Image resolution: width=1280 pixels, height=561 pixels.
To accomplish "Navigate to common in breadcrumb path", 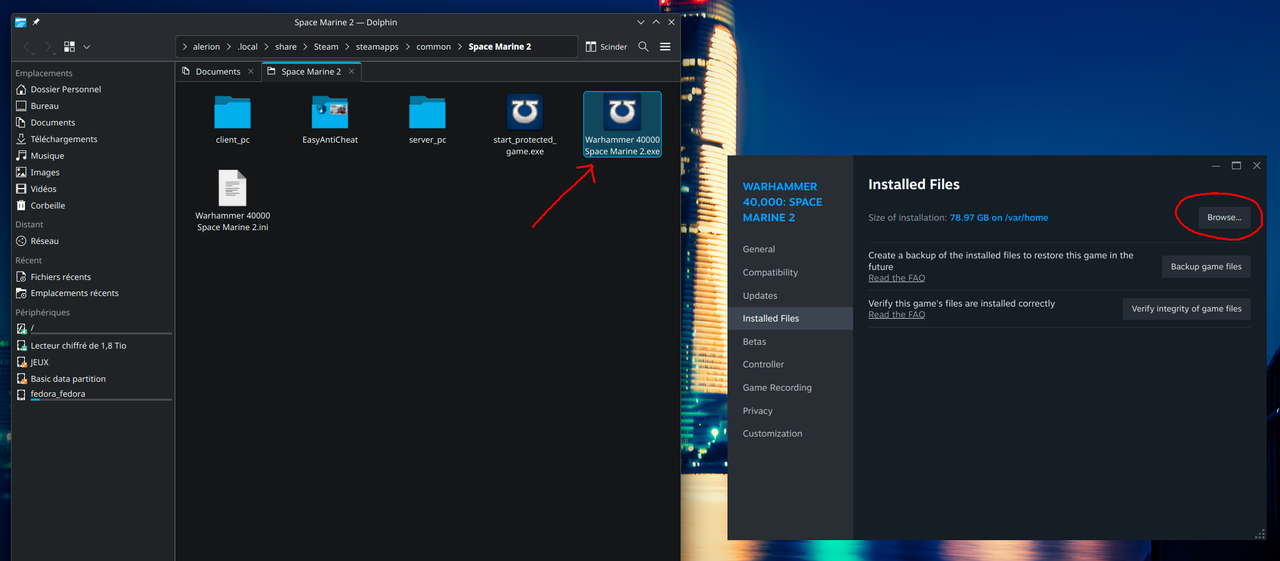I will (434, 47).
